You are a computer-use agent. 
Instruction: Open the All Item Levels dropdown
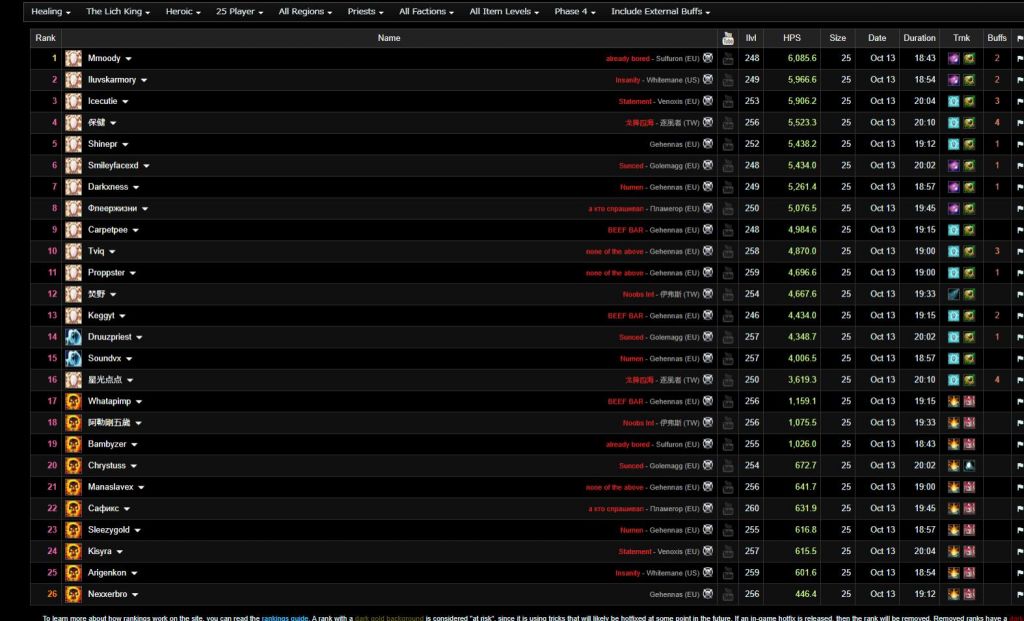pos(507,12)
